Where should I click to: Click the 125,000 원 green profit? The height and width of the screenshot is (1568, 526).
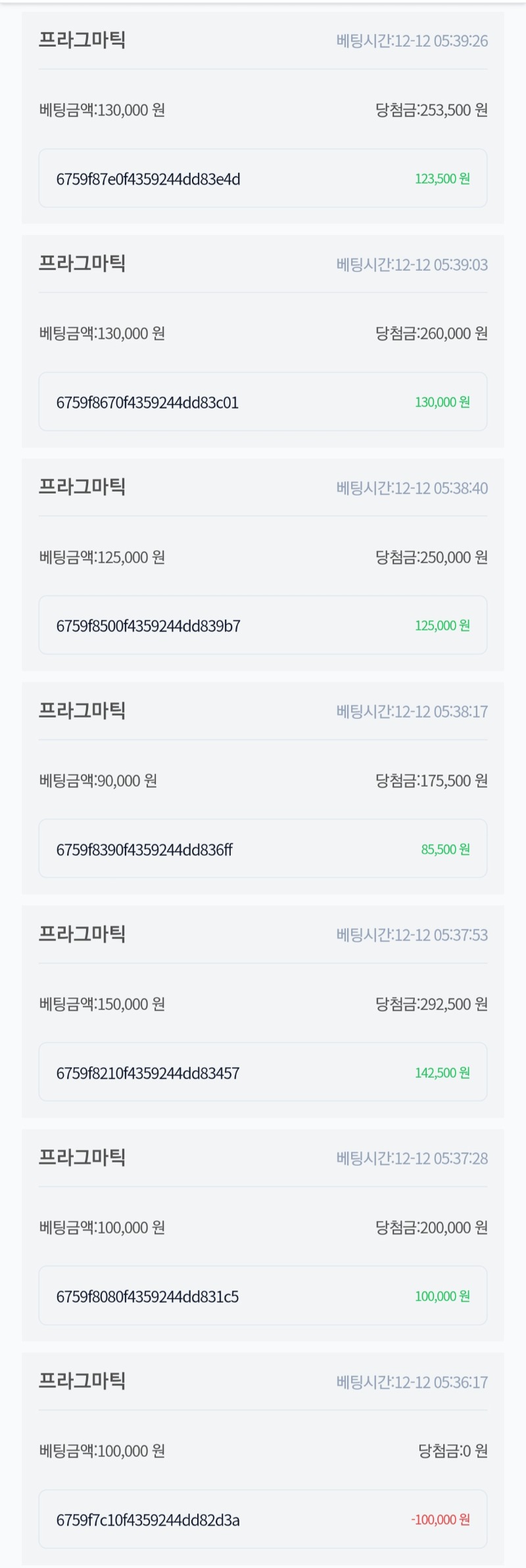pos(442,626)
